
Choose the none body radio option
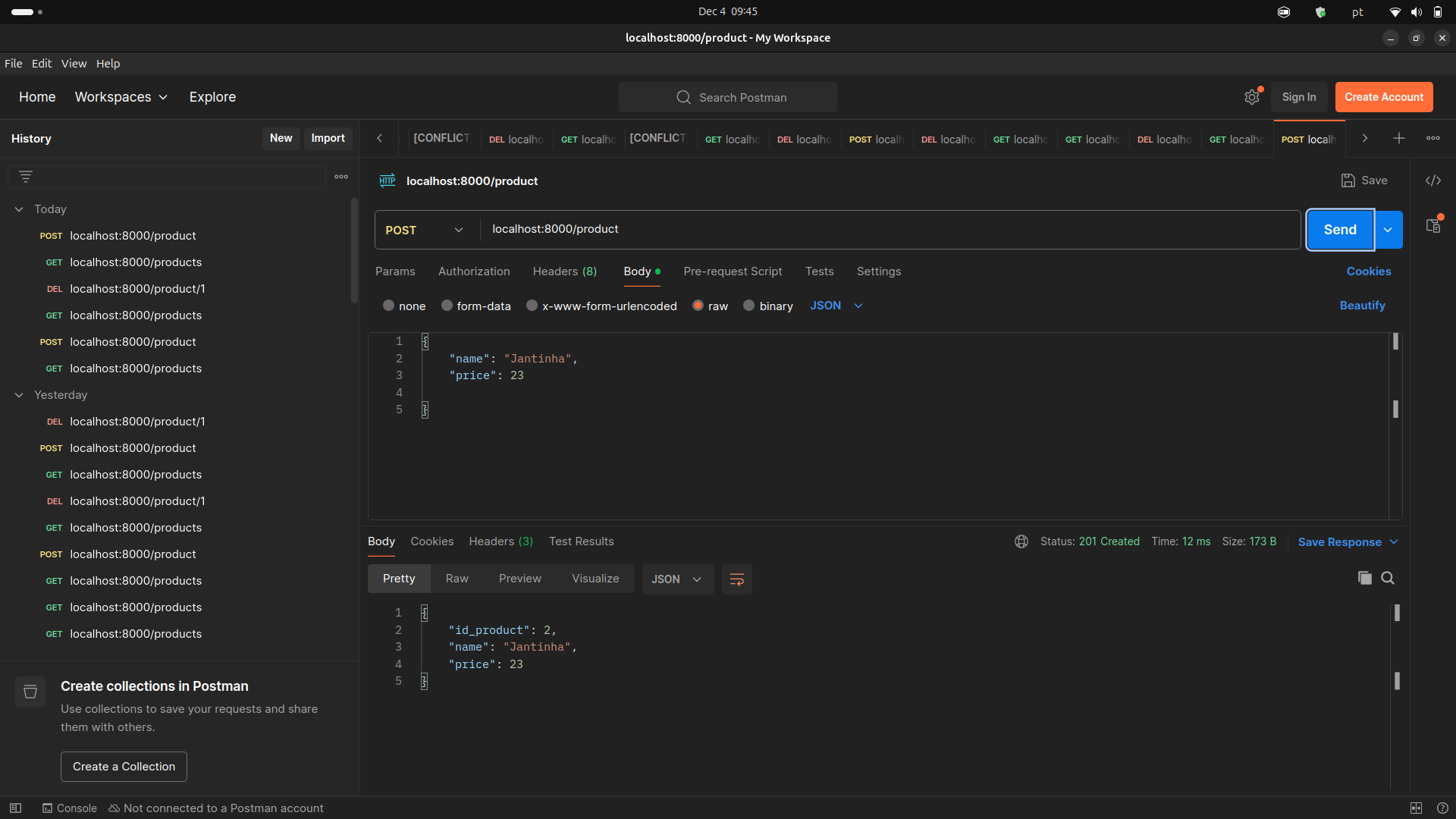tap(389, 306)
